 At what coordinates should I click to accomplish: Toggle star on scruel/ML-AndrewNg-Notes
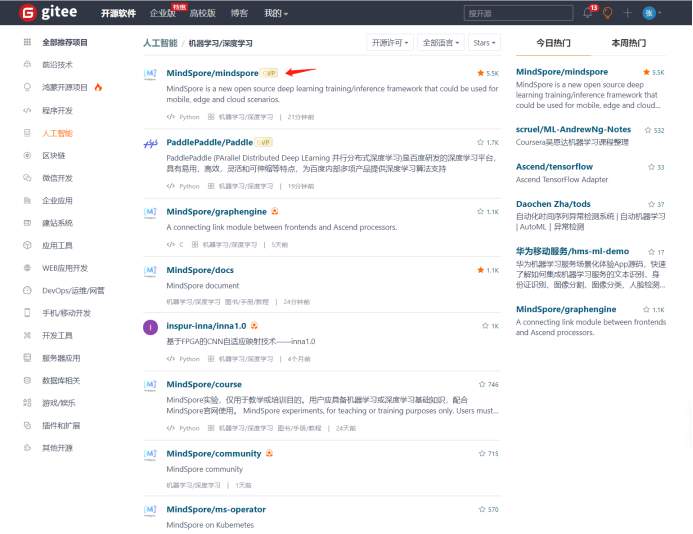coord(648,130)
